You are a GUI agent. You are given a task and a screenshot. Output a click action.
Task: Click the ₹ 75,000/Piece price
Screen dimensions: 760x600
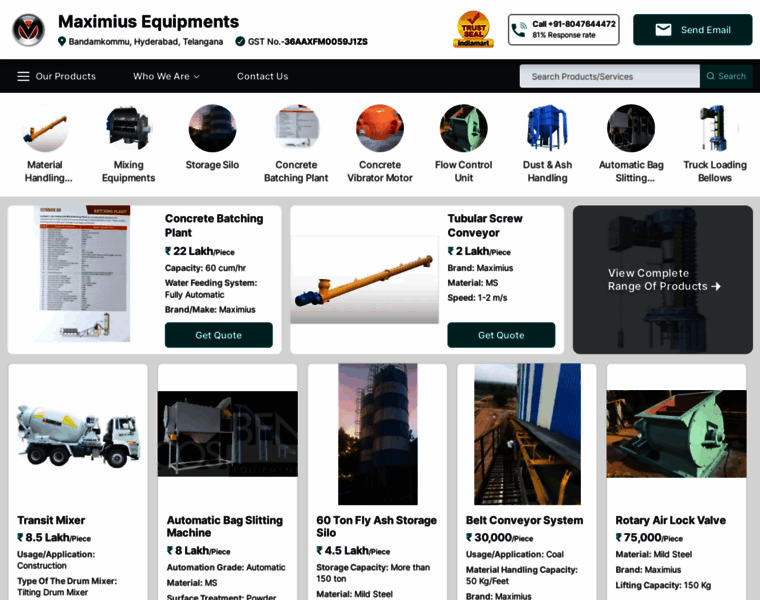coord(649,537)
